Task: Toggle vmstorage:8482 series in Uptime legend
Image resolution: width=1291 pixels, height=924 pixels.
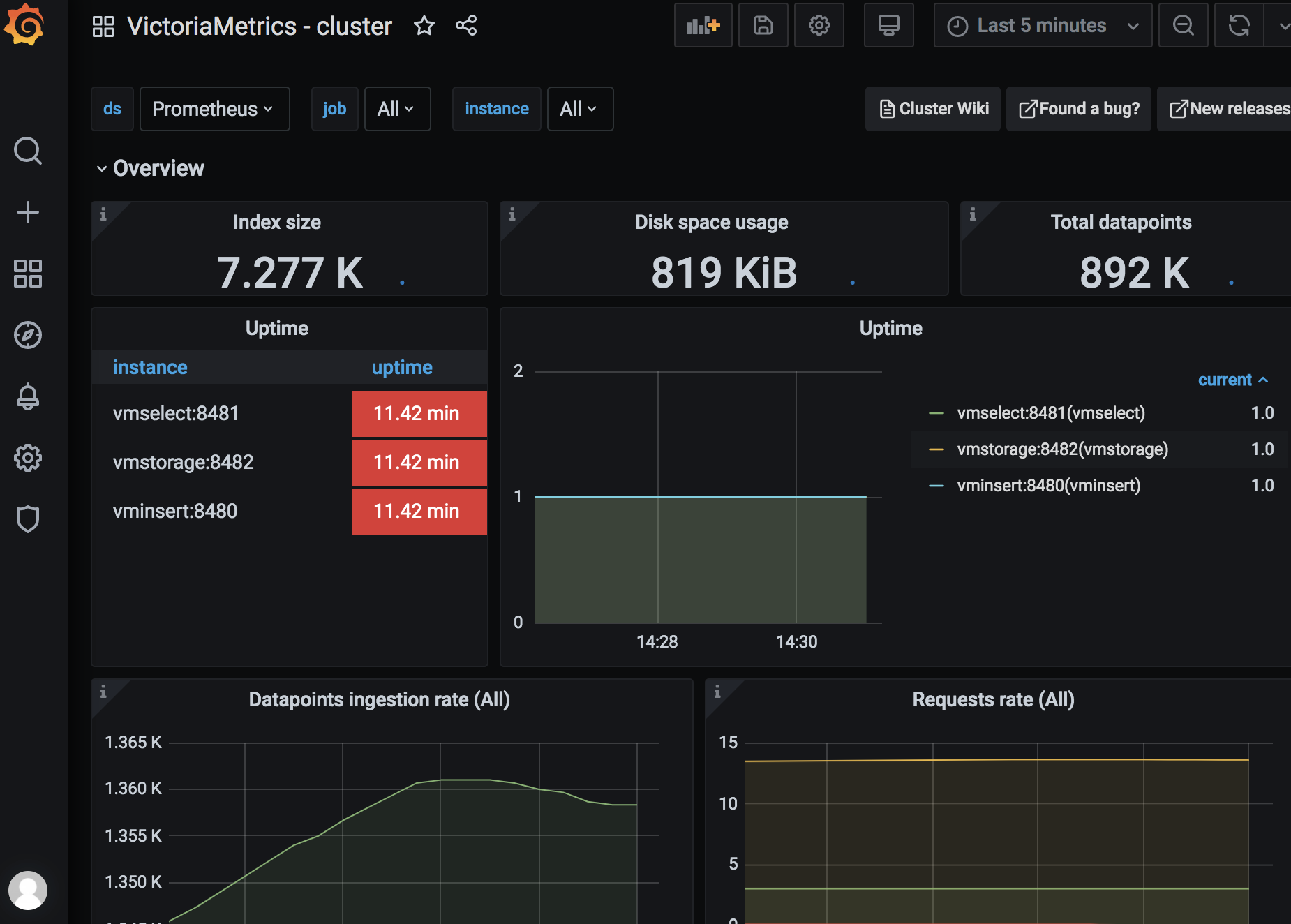Action: [x=1062, y=449]
